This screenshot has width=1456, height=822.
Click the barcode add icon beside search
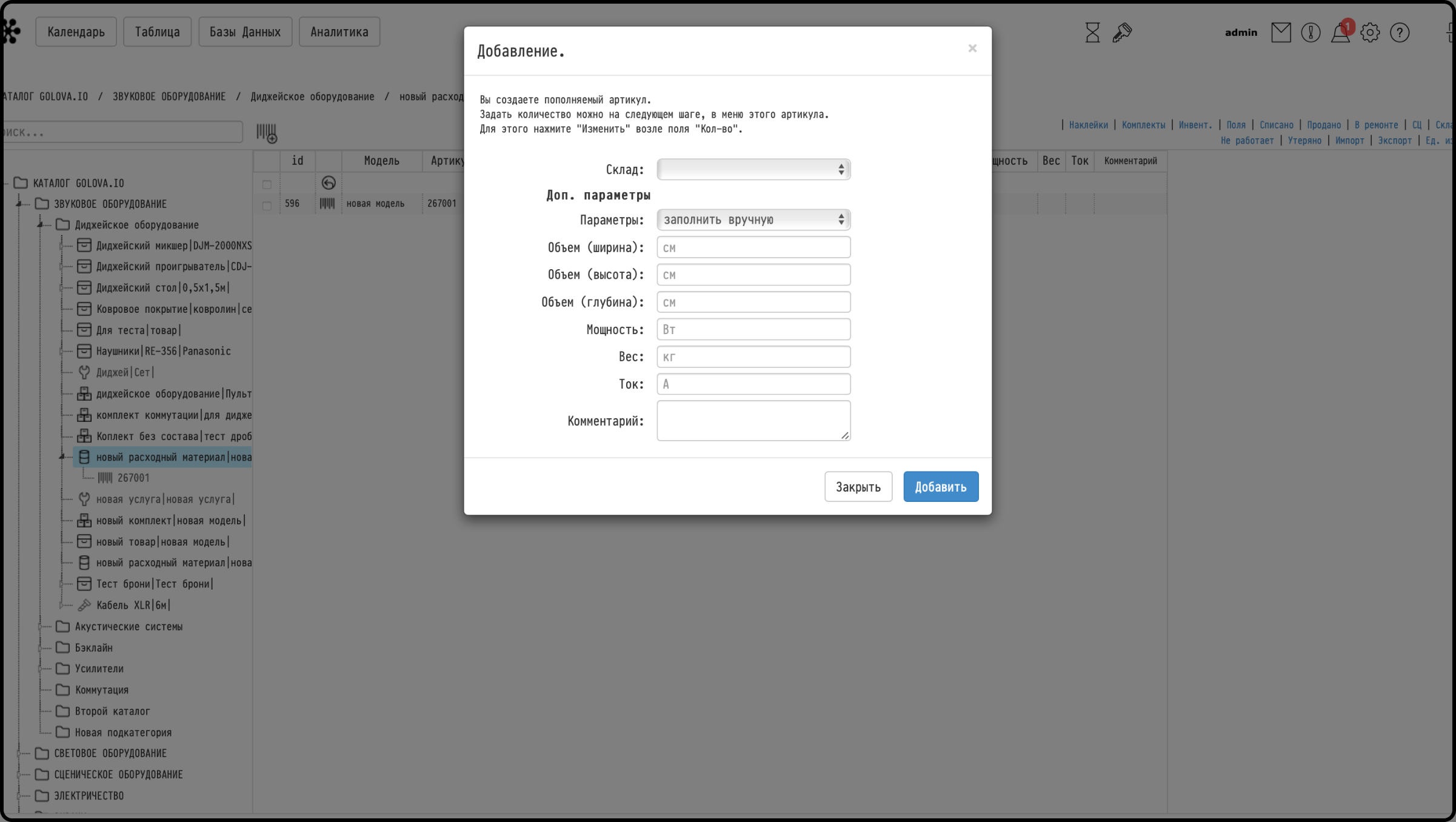[x=266, y=133]
